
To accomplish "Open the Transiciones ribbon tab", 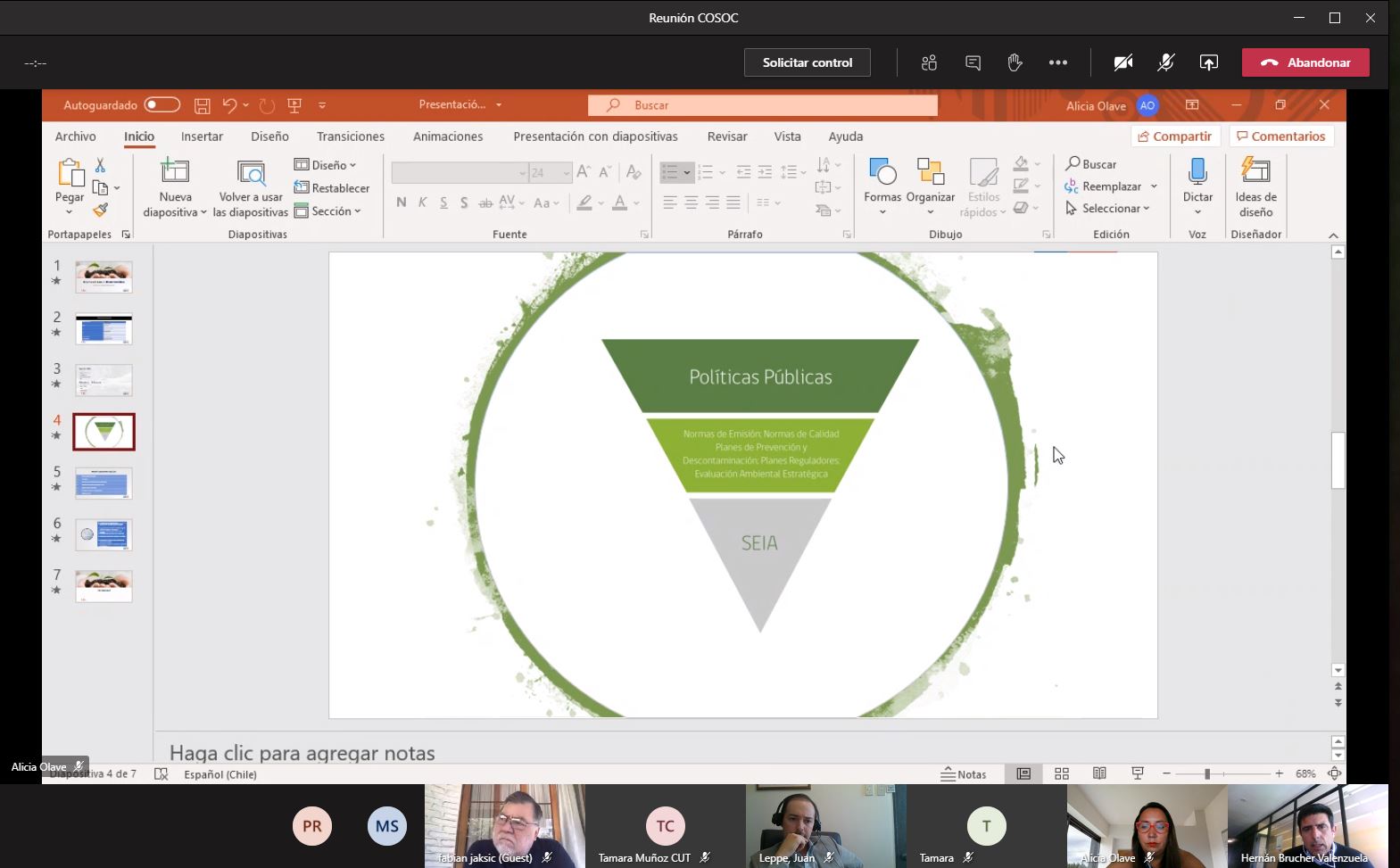I will click(x=350, y=136).
